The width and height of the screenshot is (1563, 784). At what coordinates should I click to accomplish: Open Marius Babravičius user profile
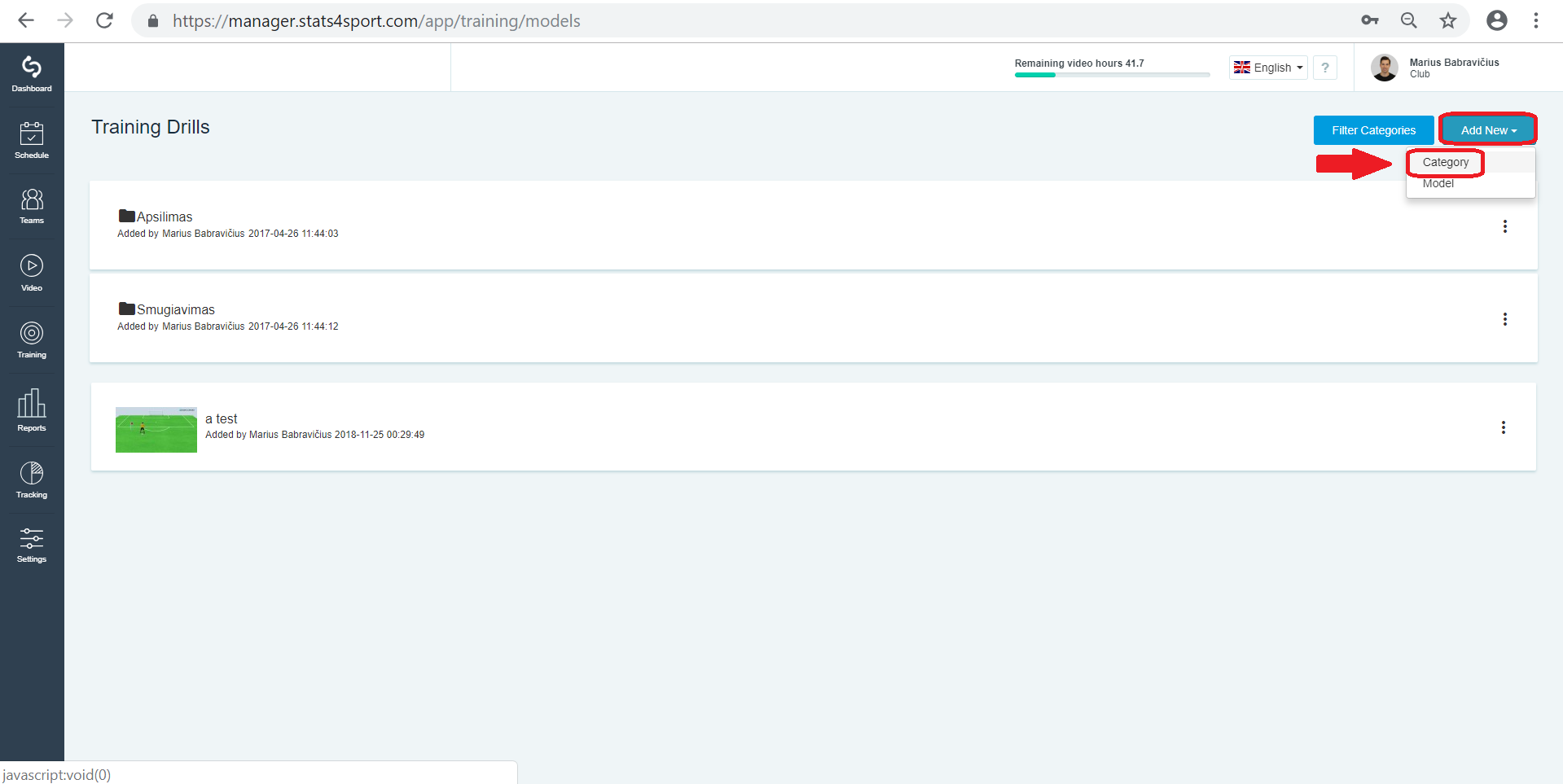[x=1435, y=68]
